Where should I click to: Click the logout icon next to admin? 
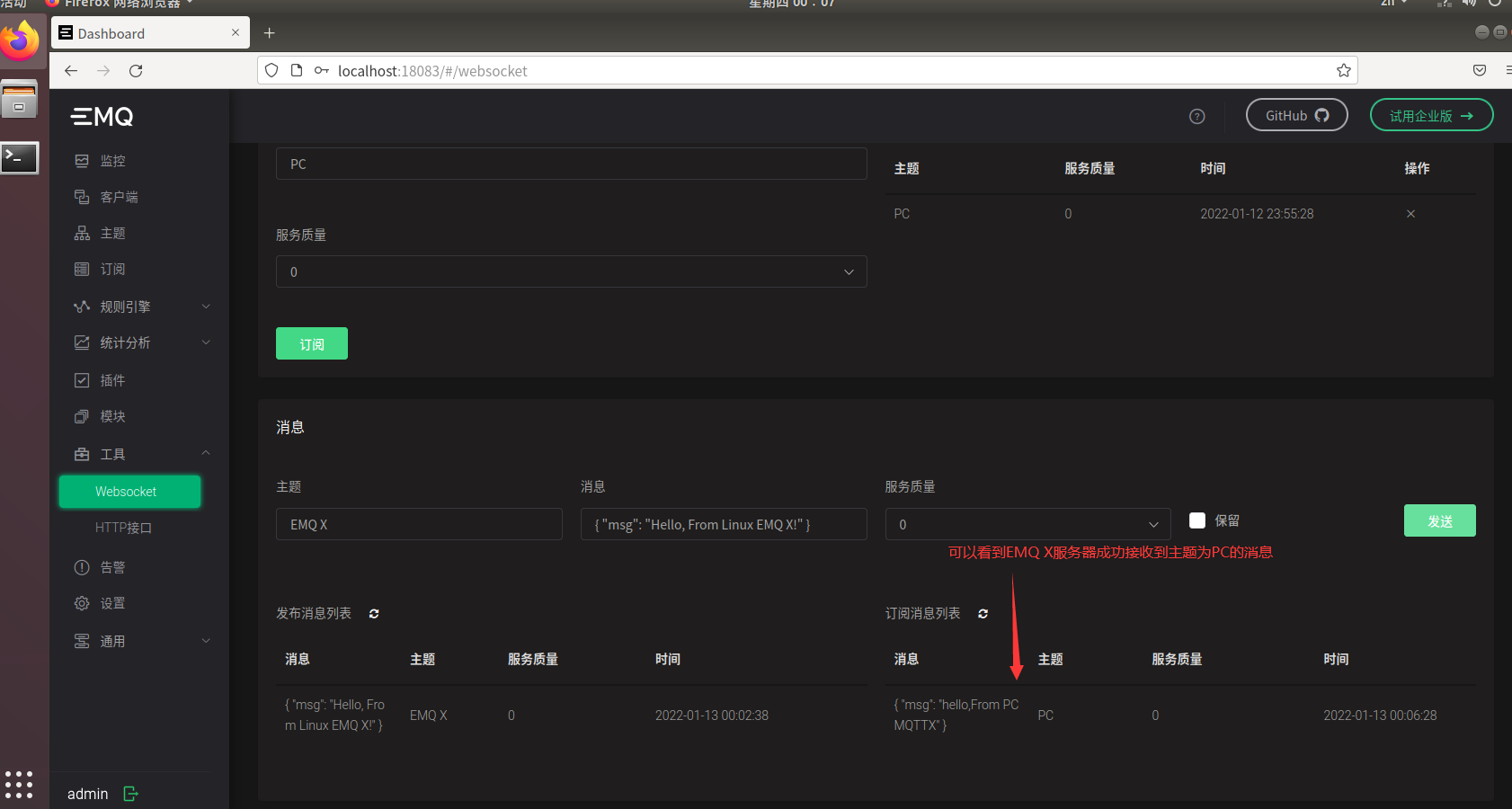click(x=129, y=794)
